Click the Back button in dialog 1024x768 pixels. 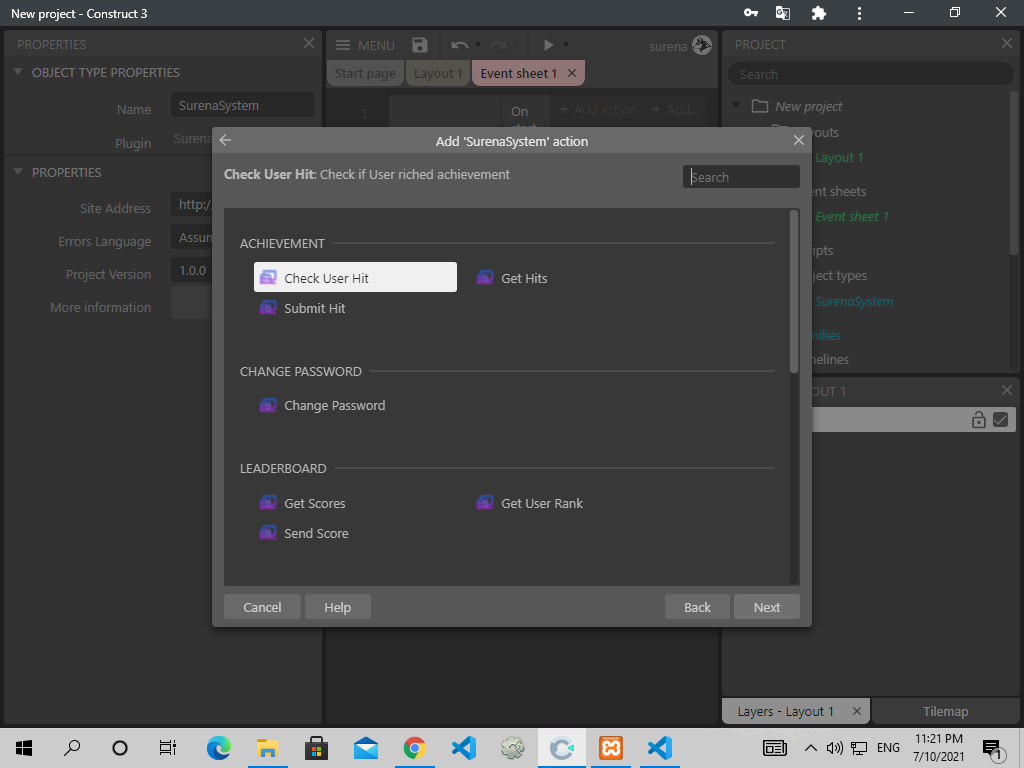(x=697, y=607)
